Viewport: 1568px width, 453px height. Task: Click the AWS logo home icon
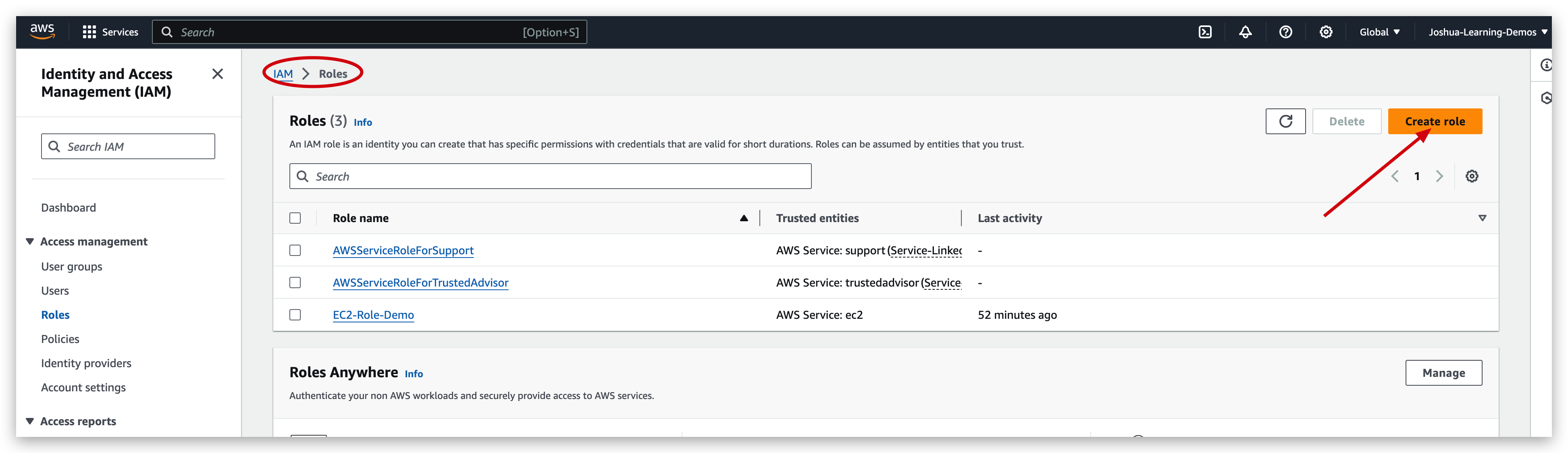point(42,31)
